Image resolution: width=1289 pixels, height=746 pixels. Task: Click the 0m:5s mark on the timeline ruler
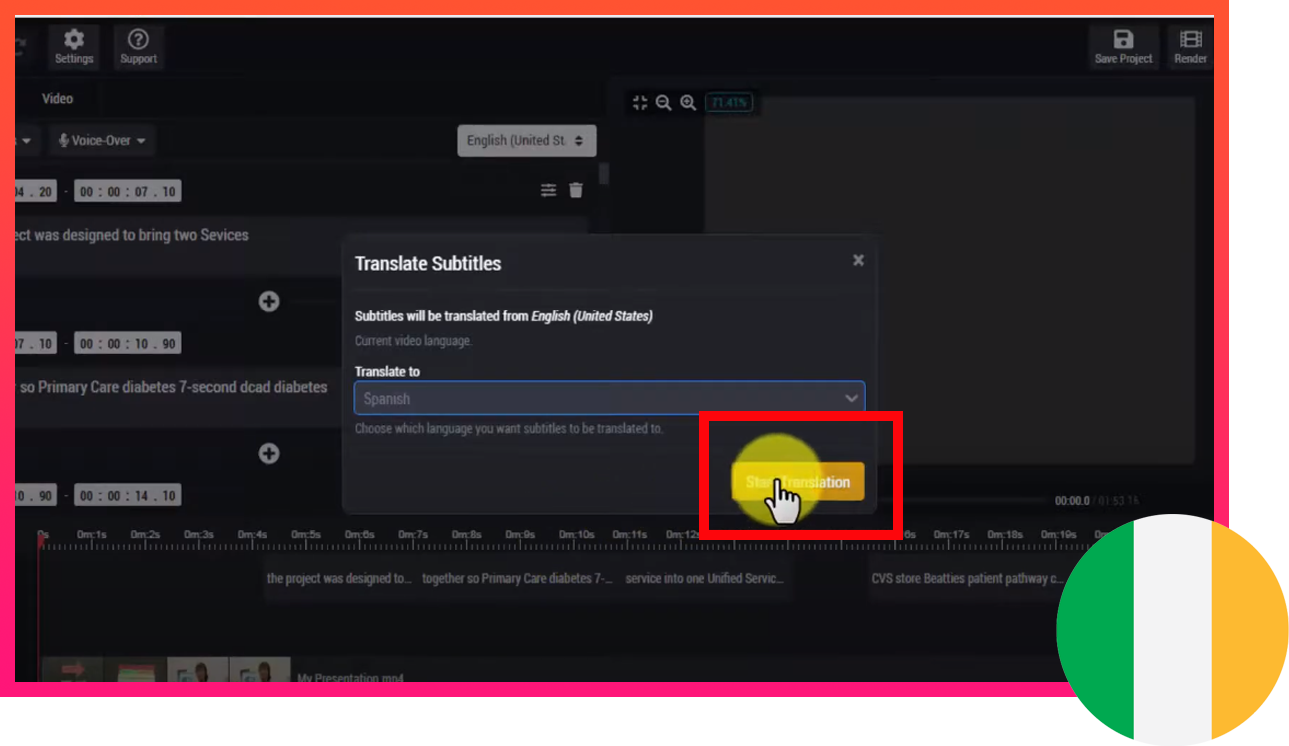click(305, 535)
